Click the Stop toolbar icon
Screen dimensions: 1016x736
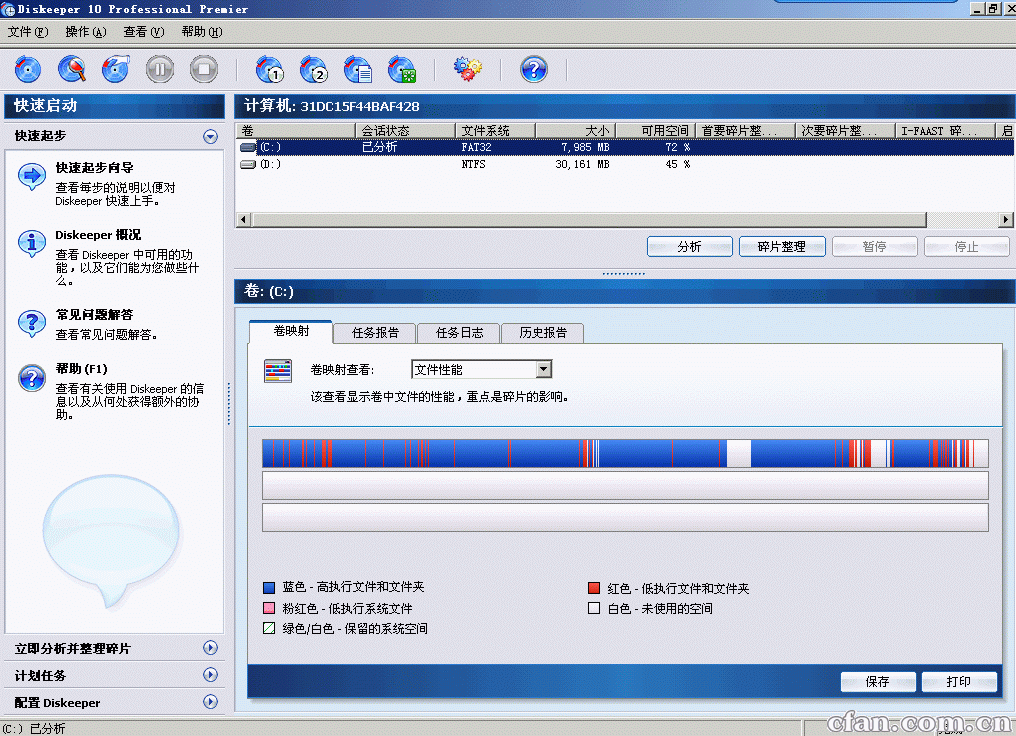point(204,69)
